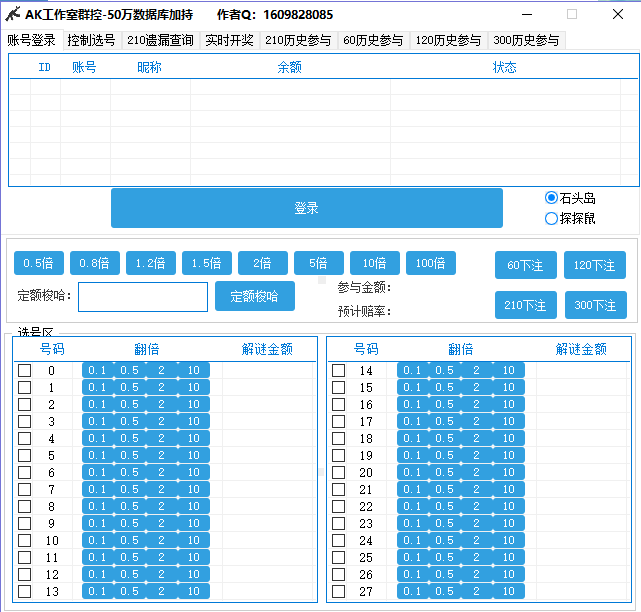Open the 210遗漏查询 tab
Viewport: 641px width, 612px height.
tap(160, 40)
